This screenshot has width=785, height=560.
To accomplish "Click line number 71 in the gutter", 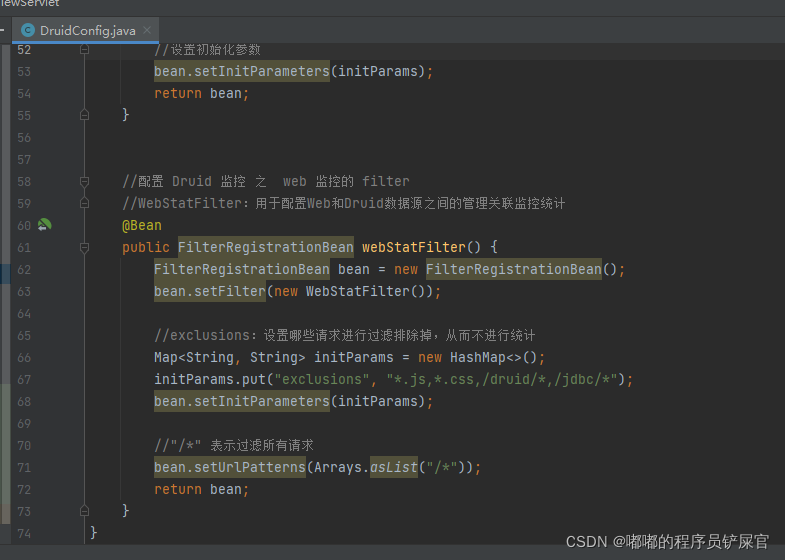I will [24, 468].
